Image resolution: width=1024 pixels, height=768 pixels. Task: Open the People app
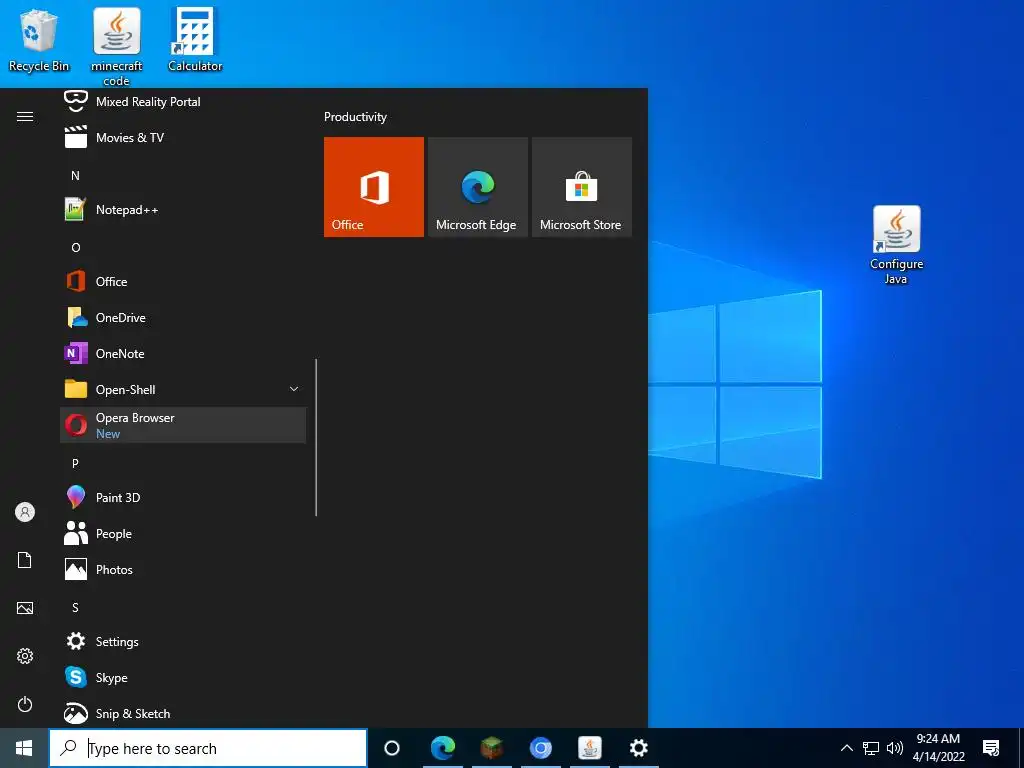(183, 534)
